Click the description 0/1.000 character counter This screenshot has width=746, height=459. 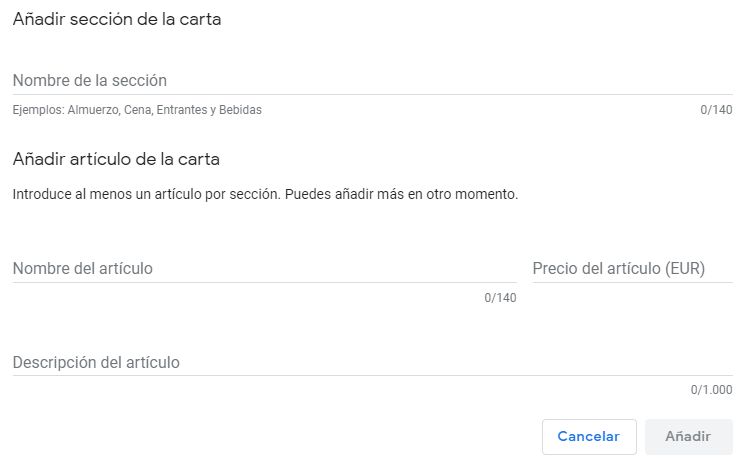[711, 391]
